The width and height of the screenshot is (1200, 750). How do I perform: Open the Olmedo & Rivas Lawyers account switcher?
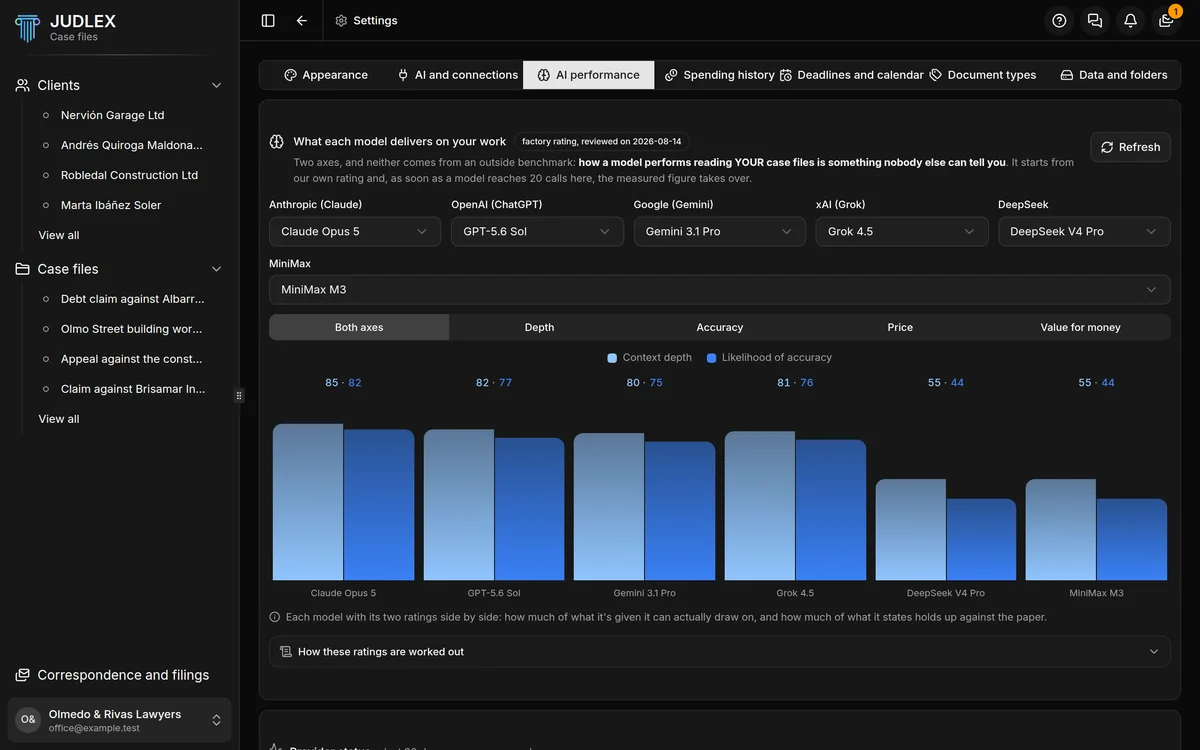120,720
